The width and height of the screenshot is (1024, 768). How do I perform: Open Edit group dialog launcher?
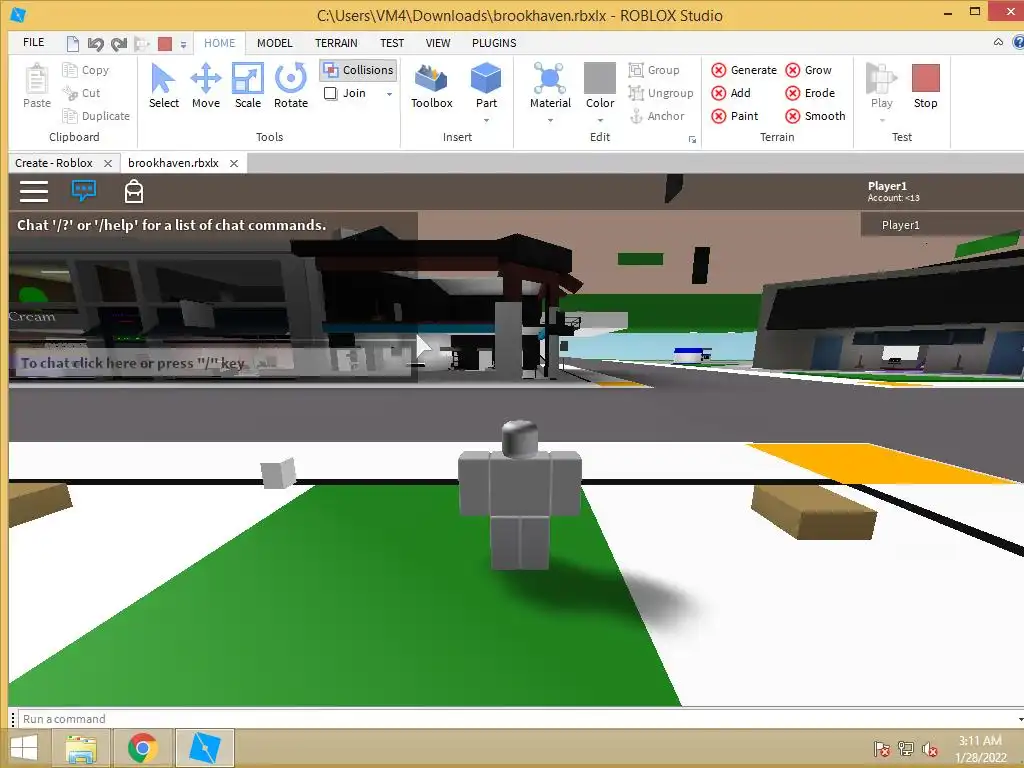[692, 139]
